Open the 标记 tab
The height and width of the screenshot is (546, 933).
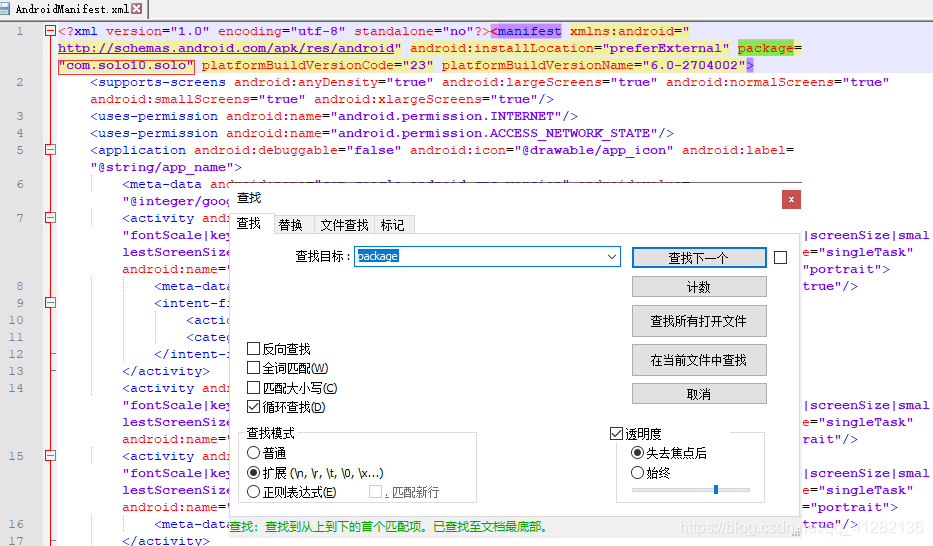[393, 225]
